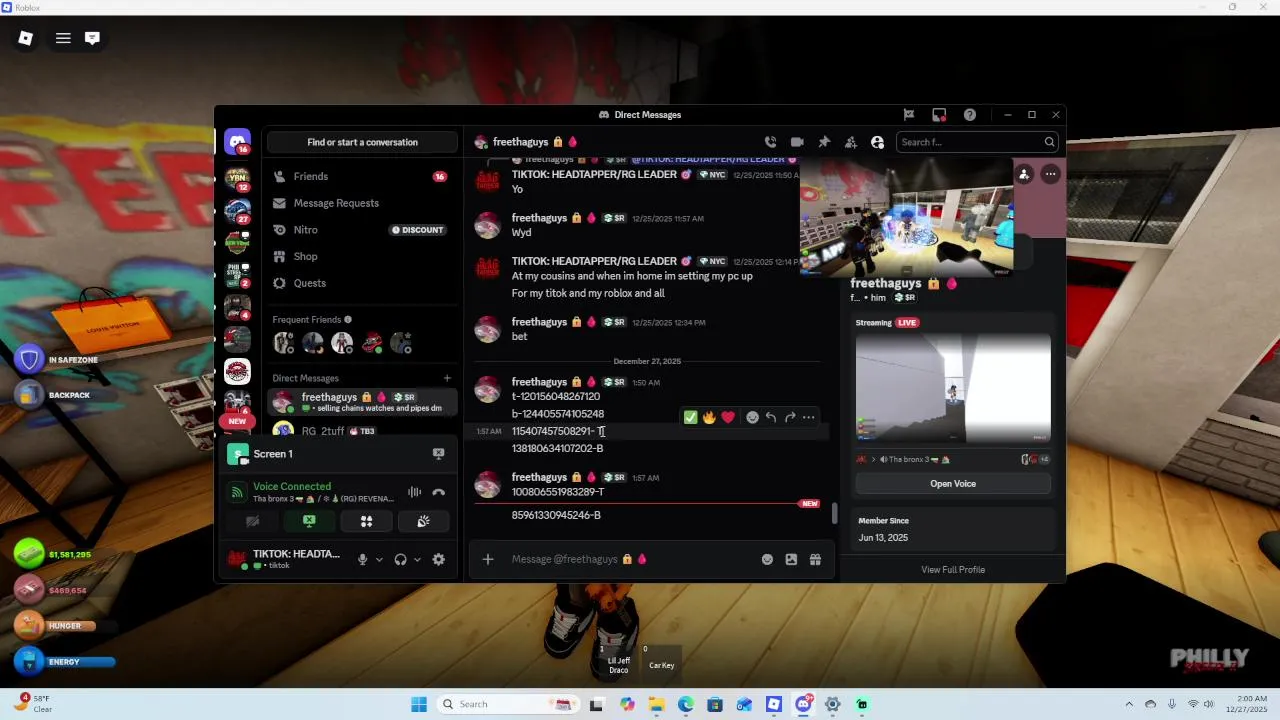Open the Roblox chat icon

92,38
